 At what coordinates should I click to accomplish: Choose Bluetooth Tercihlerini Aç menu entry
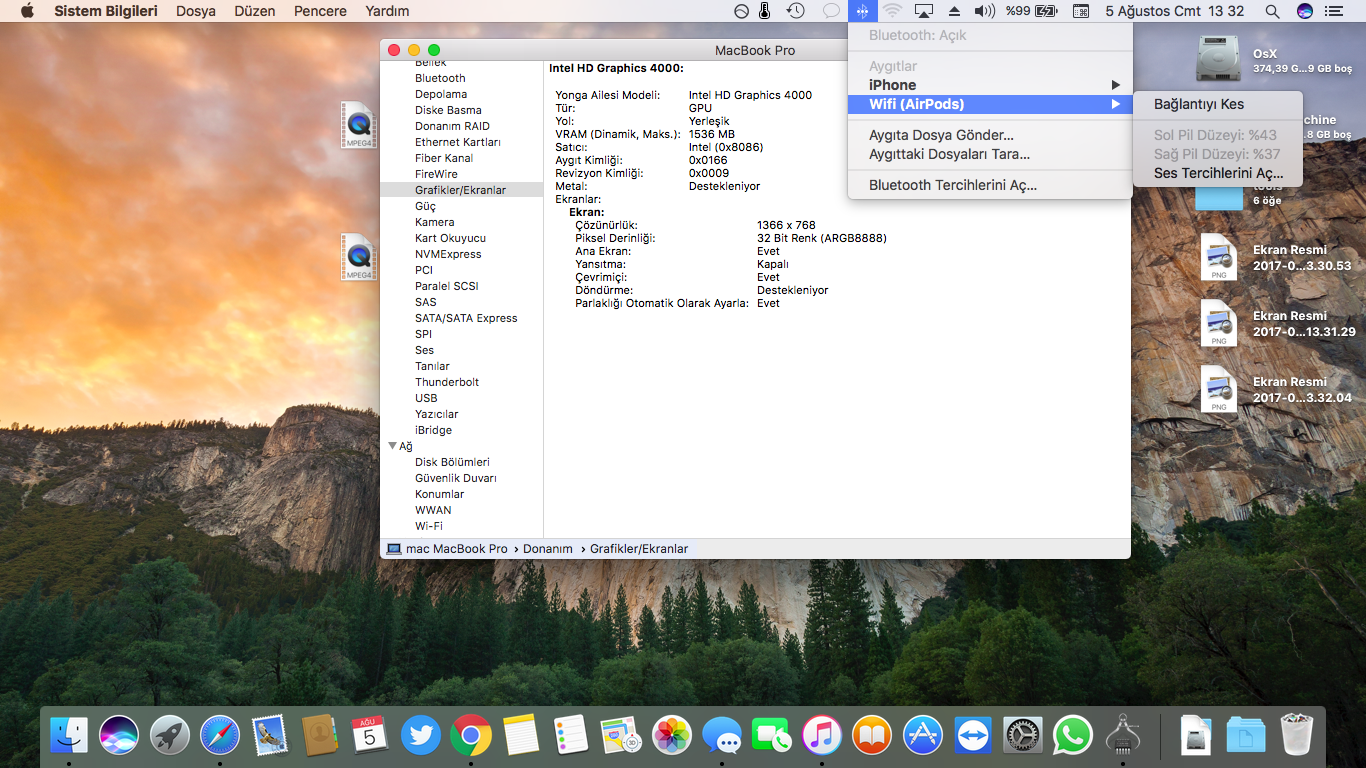point(952,185)
